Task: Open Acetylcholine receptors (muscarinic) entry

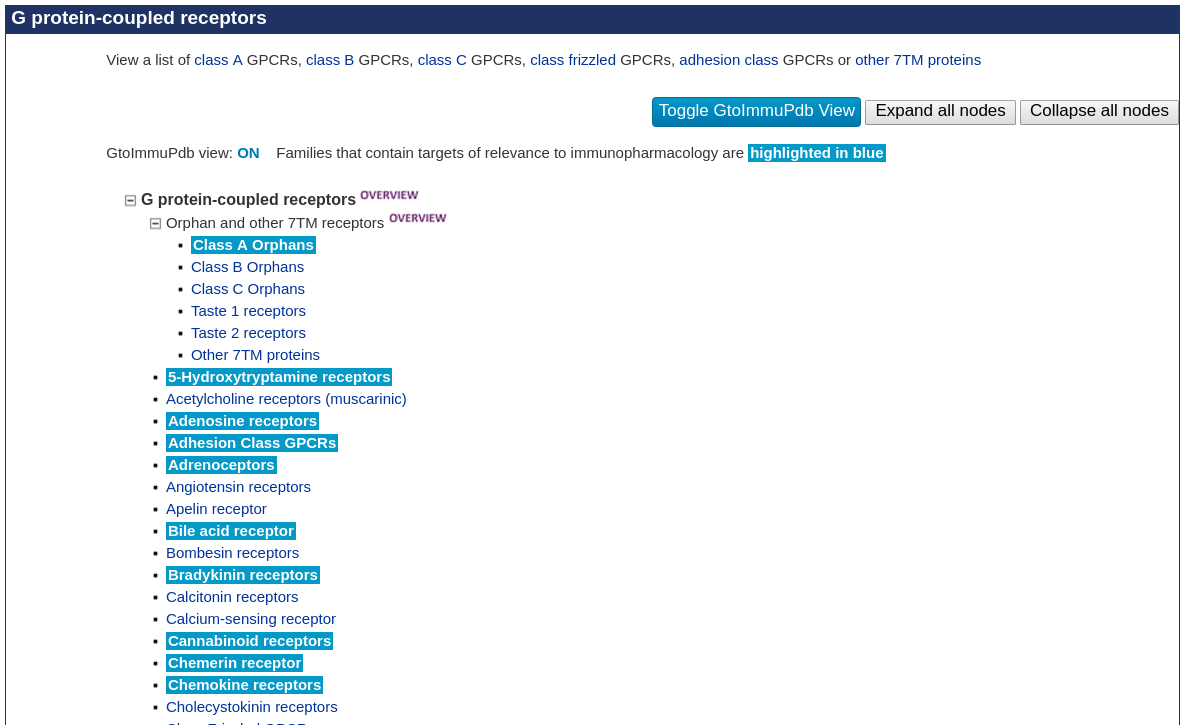Action: click(x=286, y=399)
